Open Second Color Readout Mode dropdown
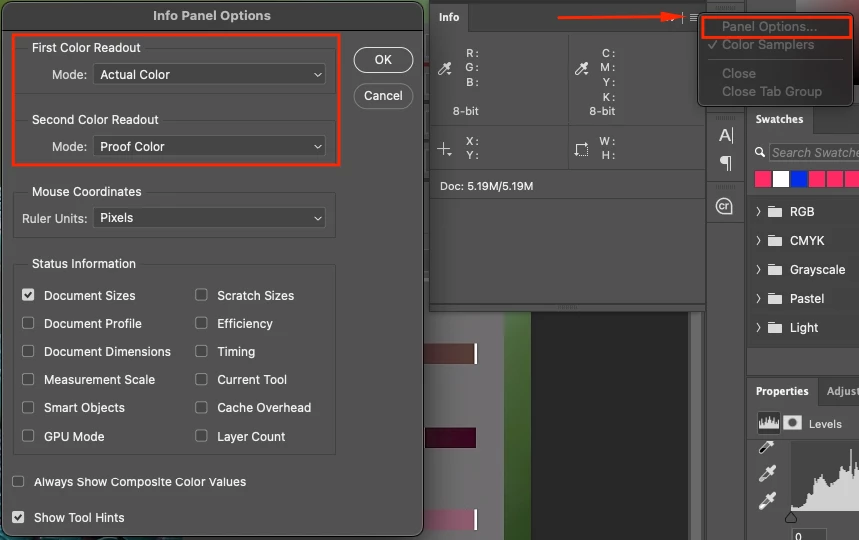Image resolution: width=859 pixels, height=540 pixels. 209,146
